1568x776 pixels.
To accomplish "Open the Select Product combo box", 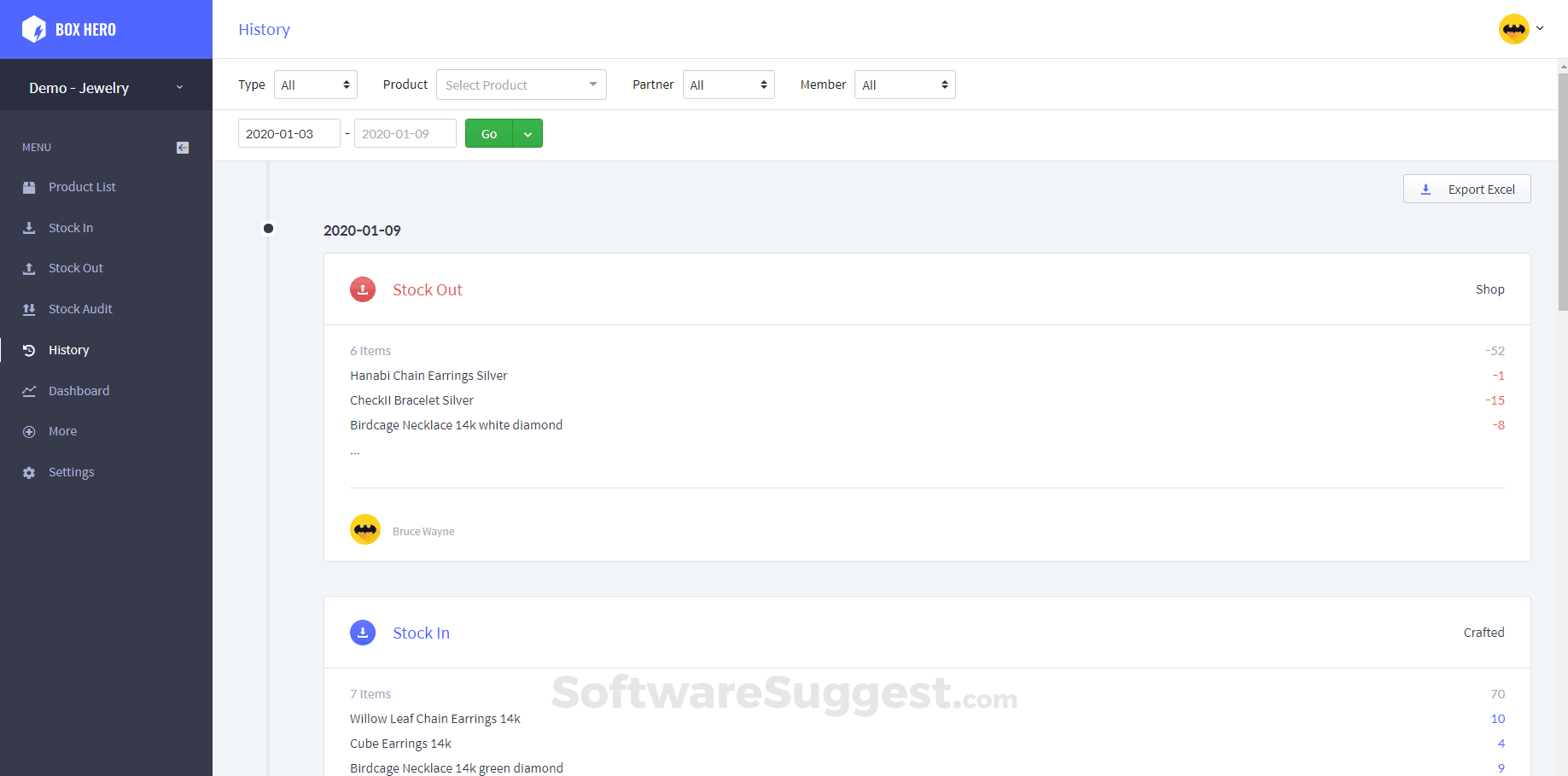I will (x=522, y=85).
